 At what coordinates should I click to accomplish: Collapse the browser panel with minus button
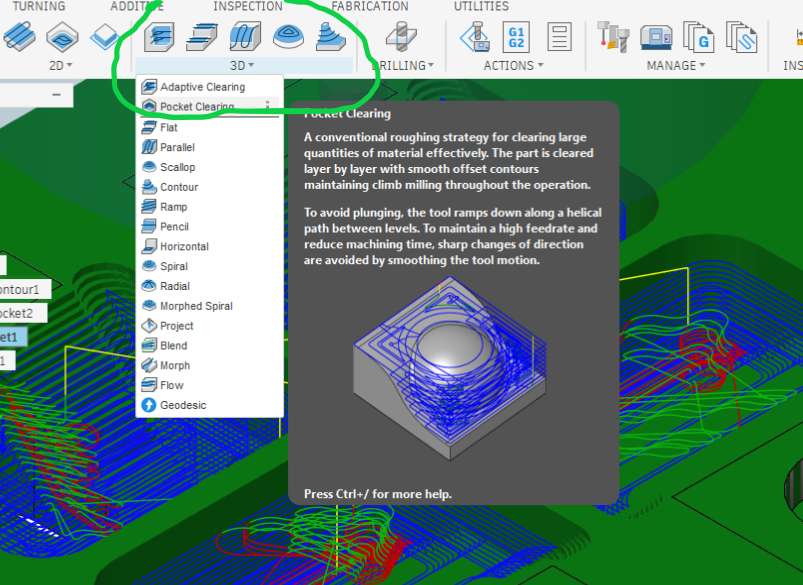tap(56, 95)
